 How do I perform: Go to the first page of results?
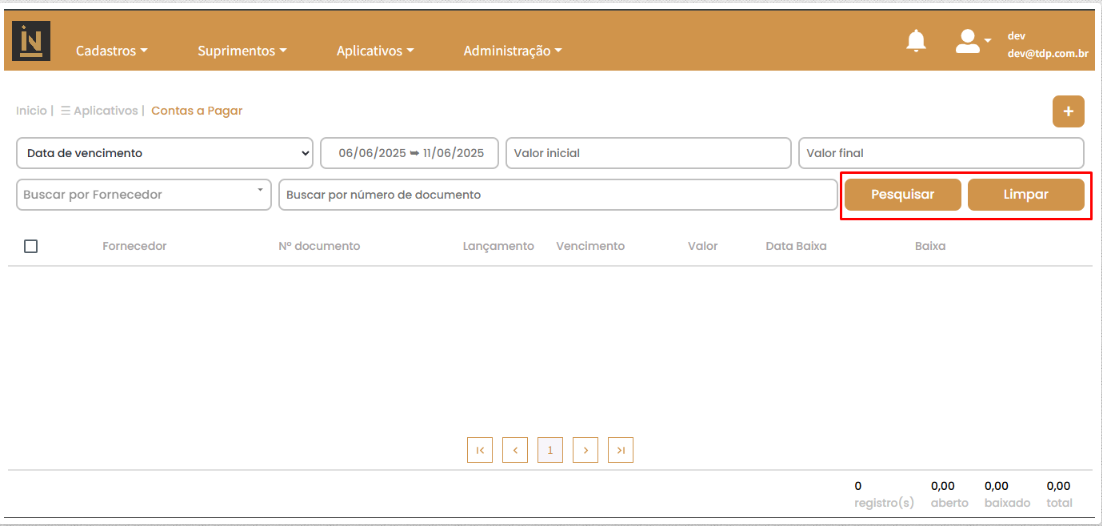[x=480, y=451]
